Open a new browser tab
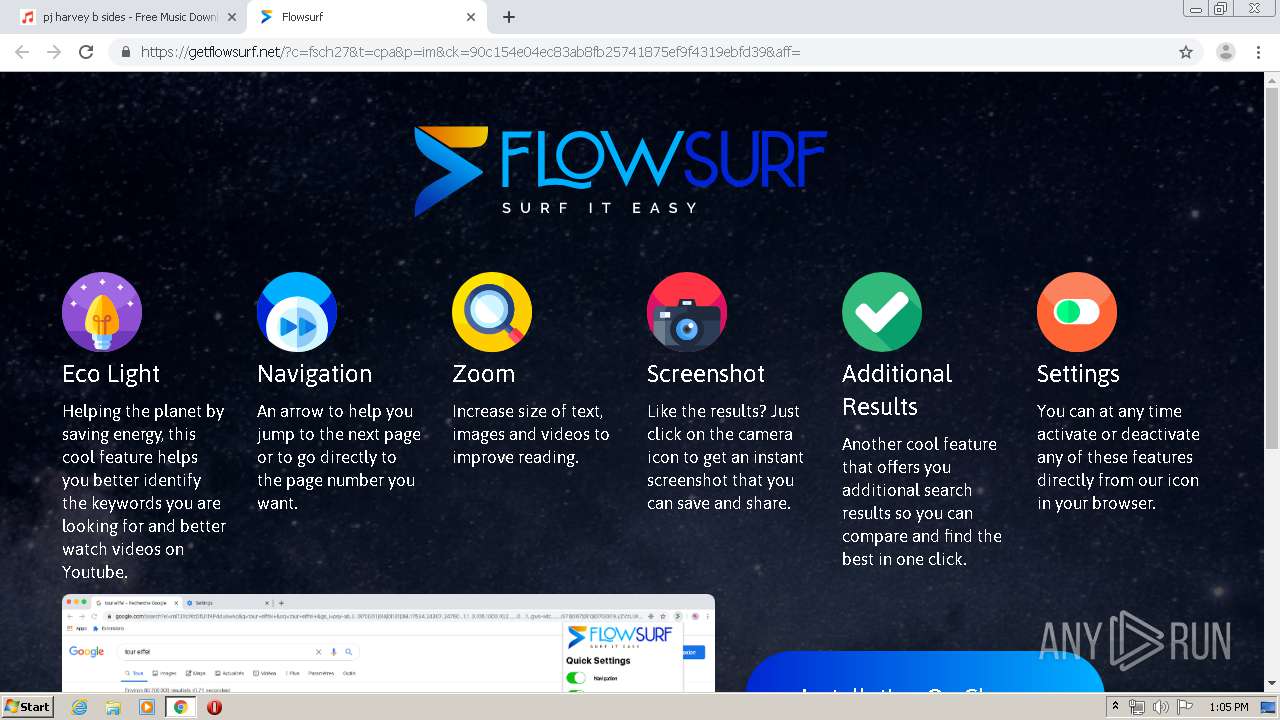This screenshot has width=1280, height=720. click(x=509, y=17)
